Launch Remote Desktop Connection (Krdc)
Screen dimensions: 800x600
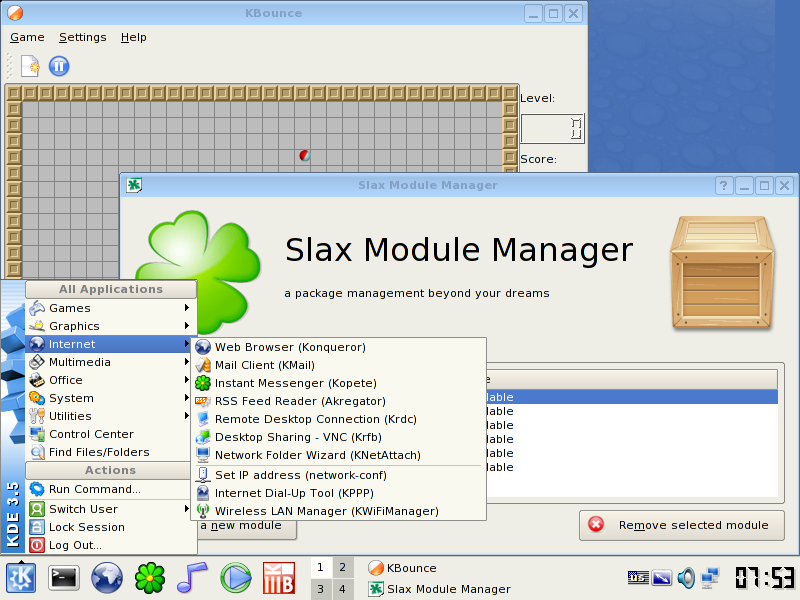pyautogui.click(x=338, y=419)
